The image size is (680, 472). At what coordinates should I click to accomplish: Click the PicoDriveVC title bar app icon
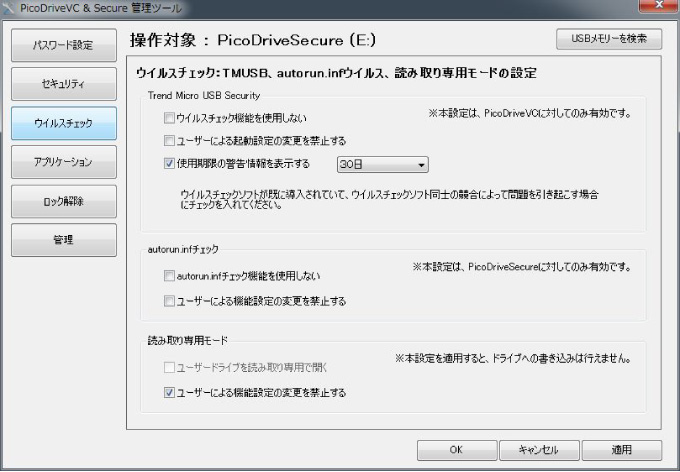coord(10,7)
